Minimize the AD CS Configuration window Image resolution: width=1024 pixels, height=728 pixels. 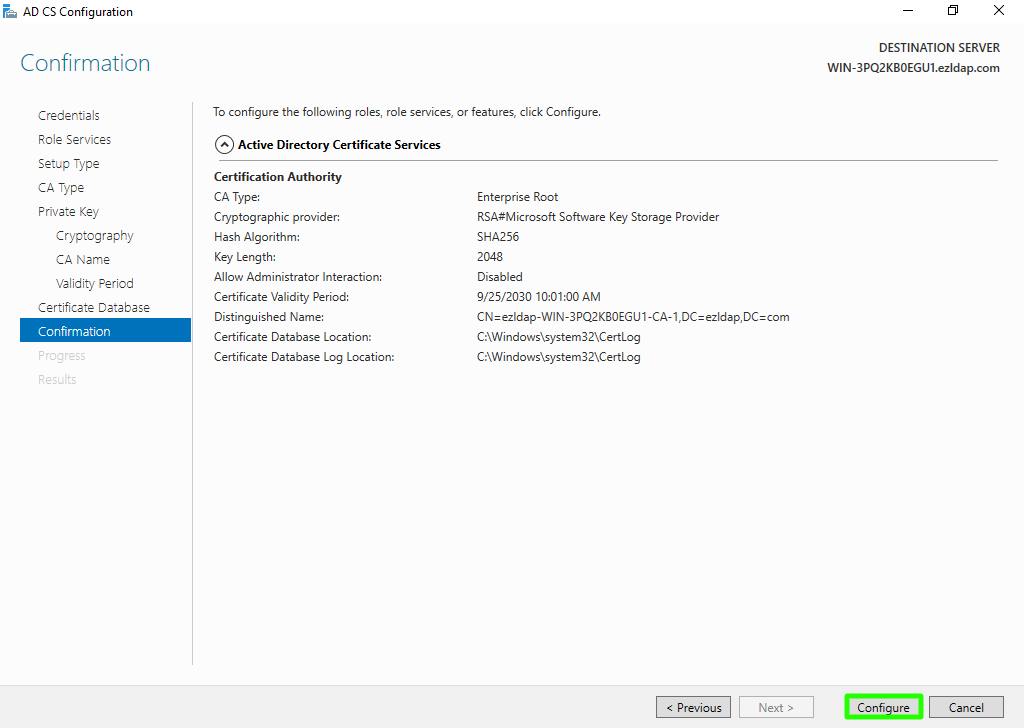[906, 11]
